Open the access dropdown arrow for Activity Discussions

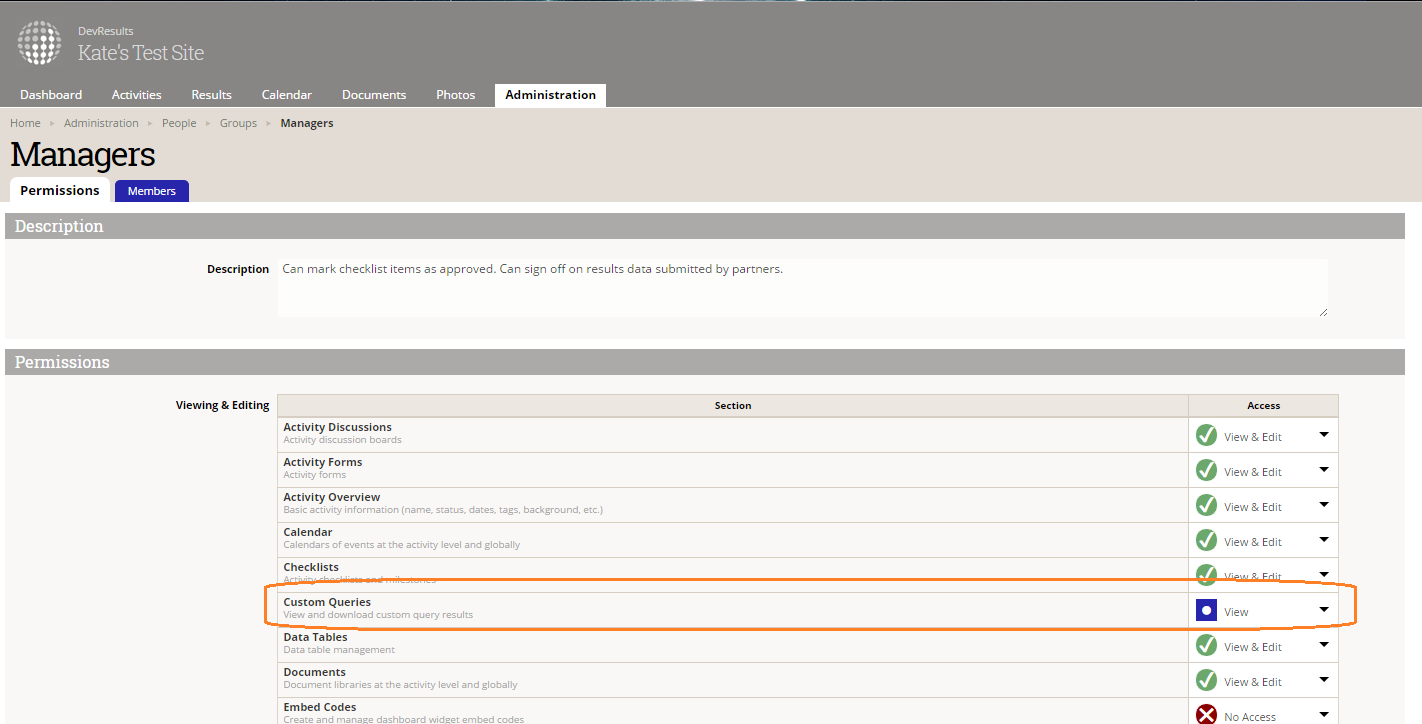1324,435
